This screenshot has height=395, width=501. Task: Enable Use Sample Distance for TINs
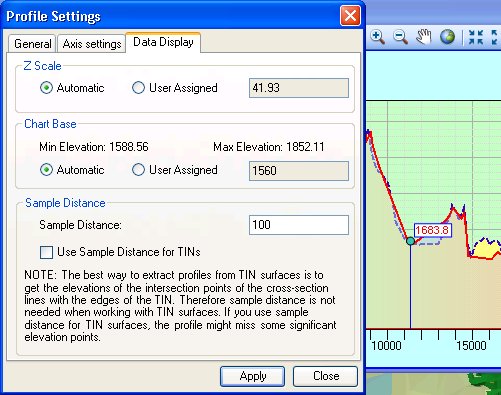click(x=46, y=252)
